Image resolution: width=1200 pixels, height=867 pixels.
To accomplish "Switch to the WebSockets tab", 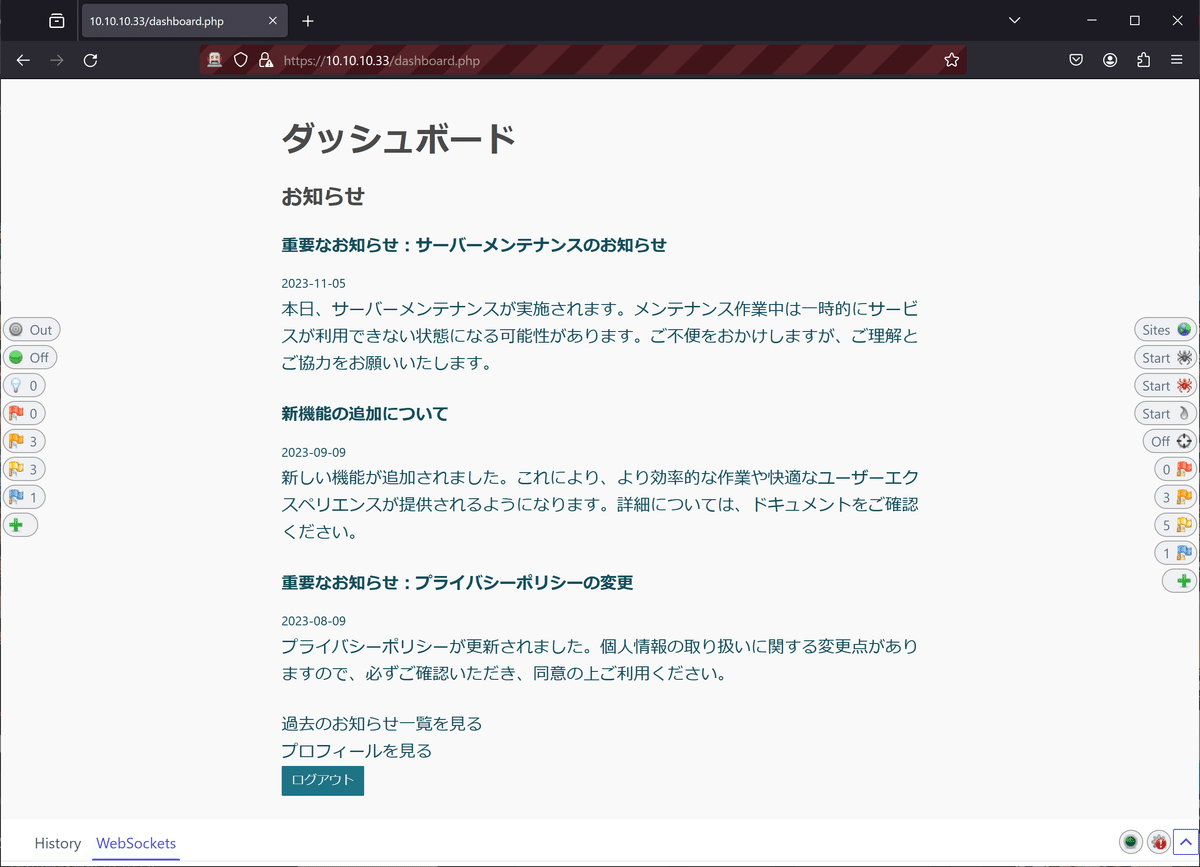I will [x=135, y=843].
